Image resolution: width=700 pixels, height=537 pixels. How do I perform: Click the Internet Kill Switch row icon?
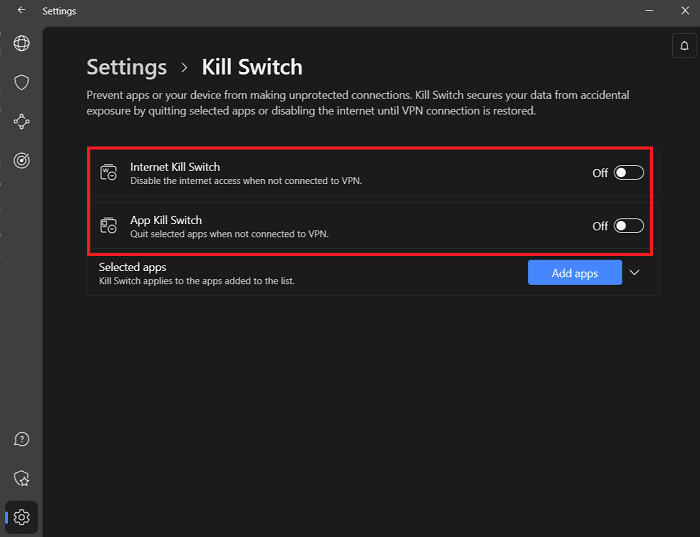coord(109,173)
